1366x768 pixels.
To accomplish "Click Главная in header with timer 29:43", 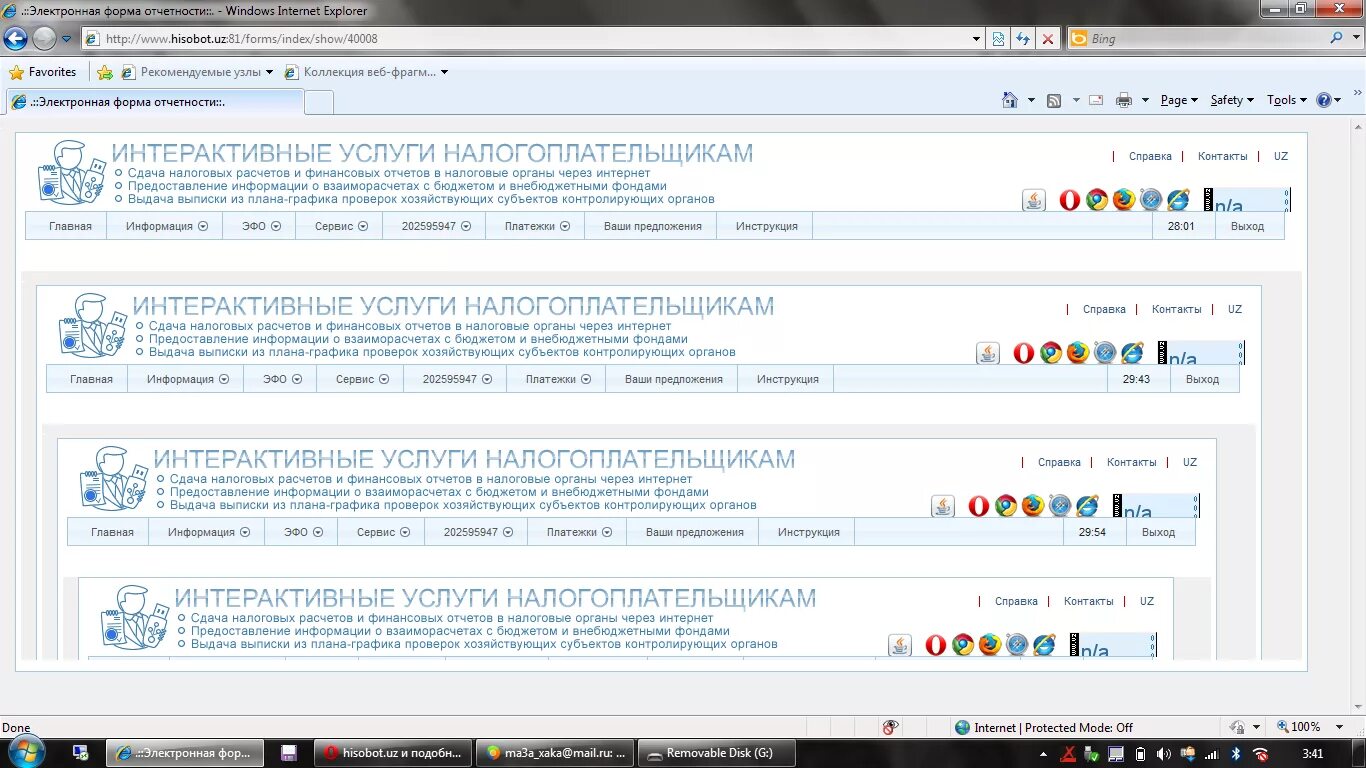I will pos(92,379).
